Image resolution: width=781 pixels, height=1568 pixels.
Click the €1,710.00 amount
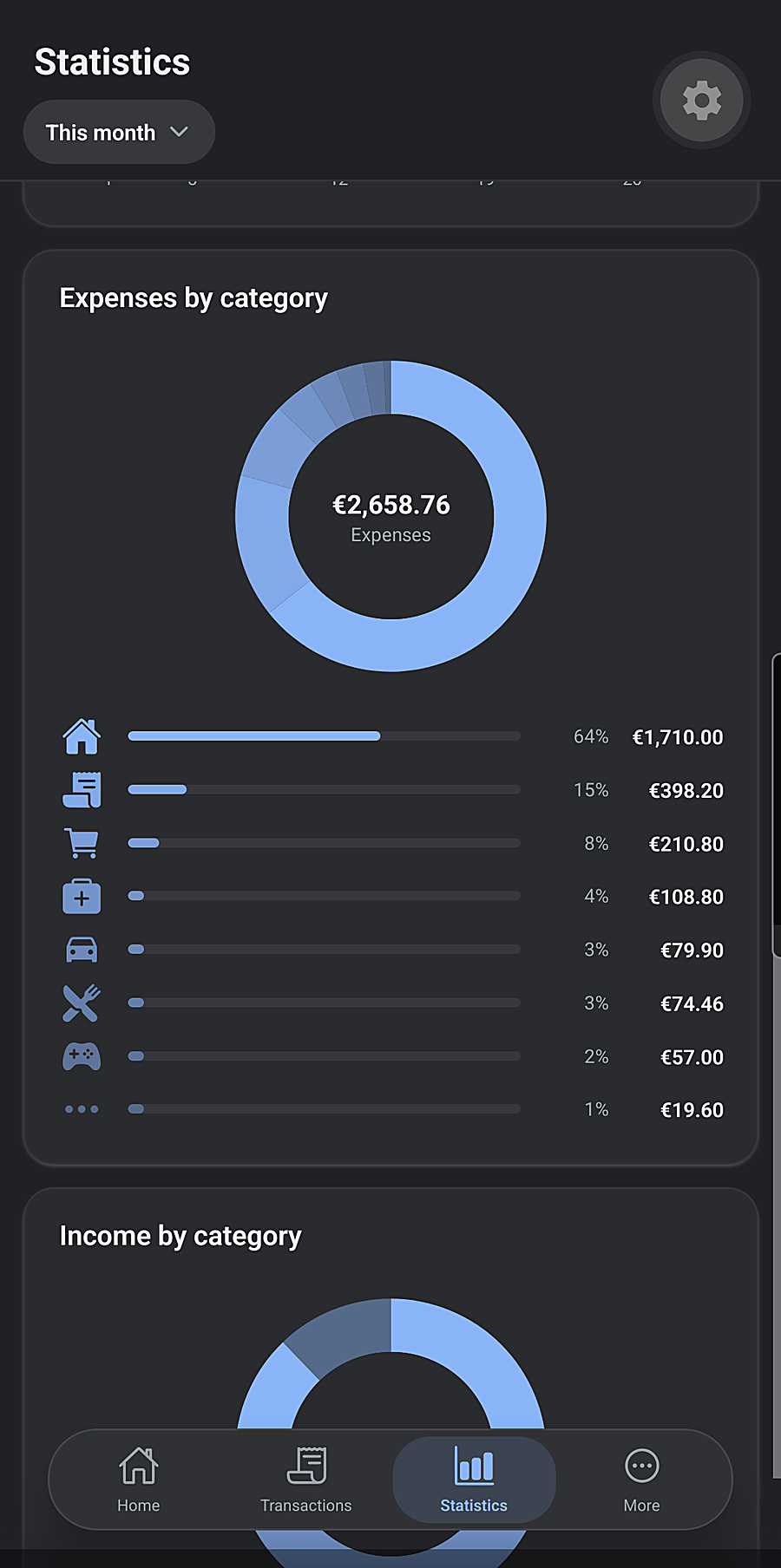pyautogui.click(x=678, y=737)
